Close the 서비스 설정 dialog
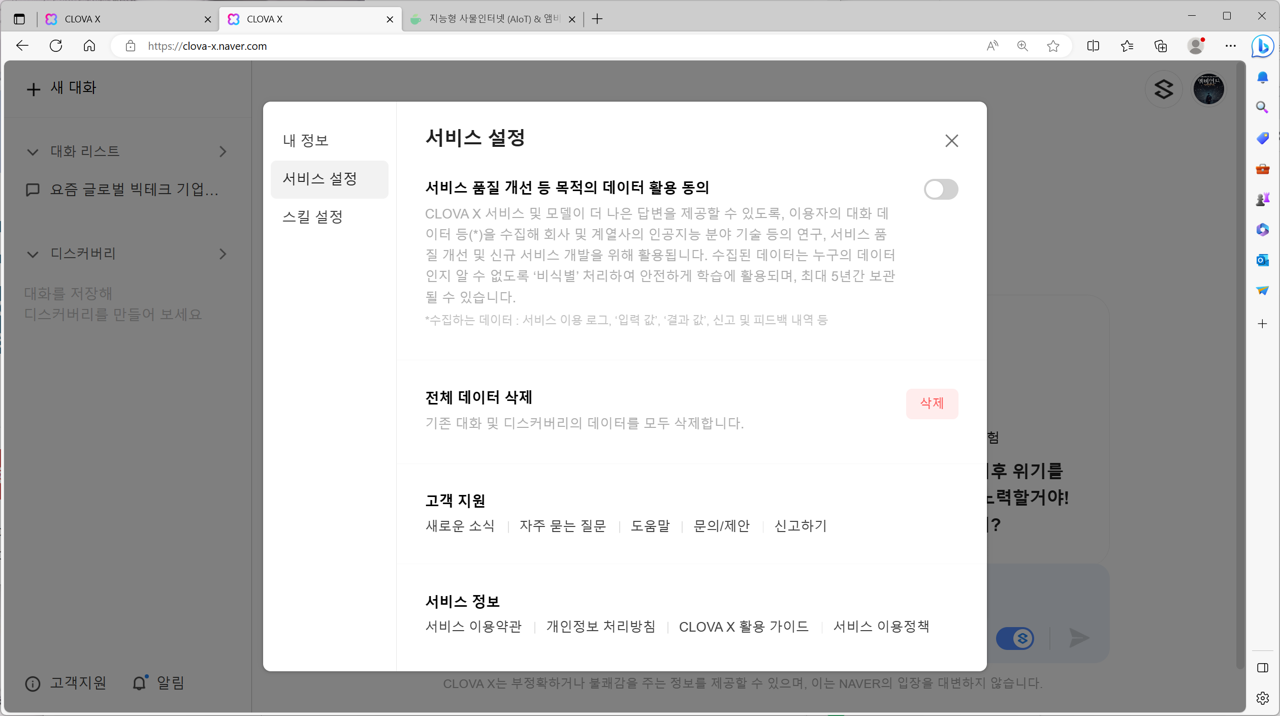The width and height of the screenshot is (1280, 716). [951, 141]
